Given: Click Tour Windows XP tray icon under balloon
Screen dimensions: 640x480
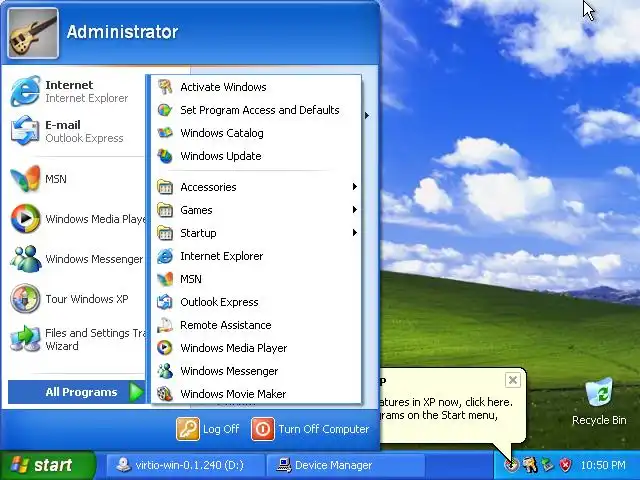Looking at the screenshot, I should click(511, 465).
